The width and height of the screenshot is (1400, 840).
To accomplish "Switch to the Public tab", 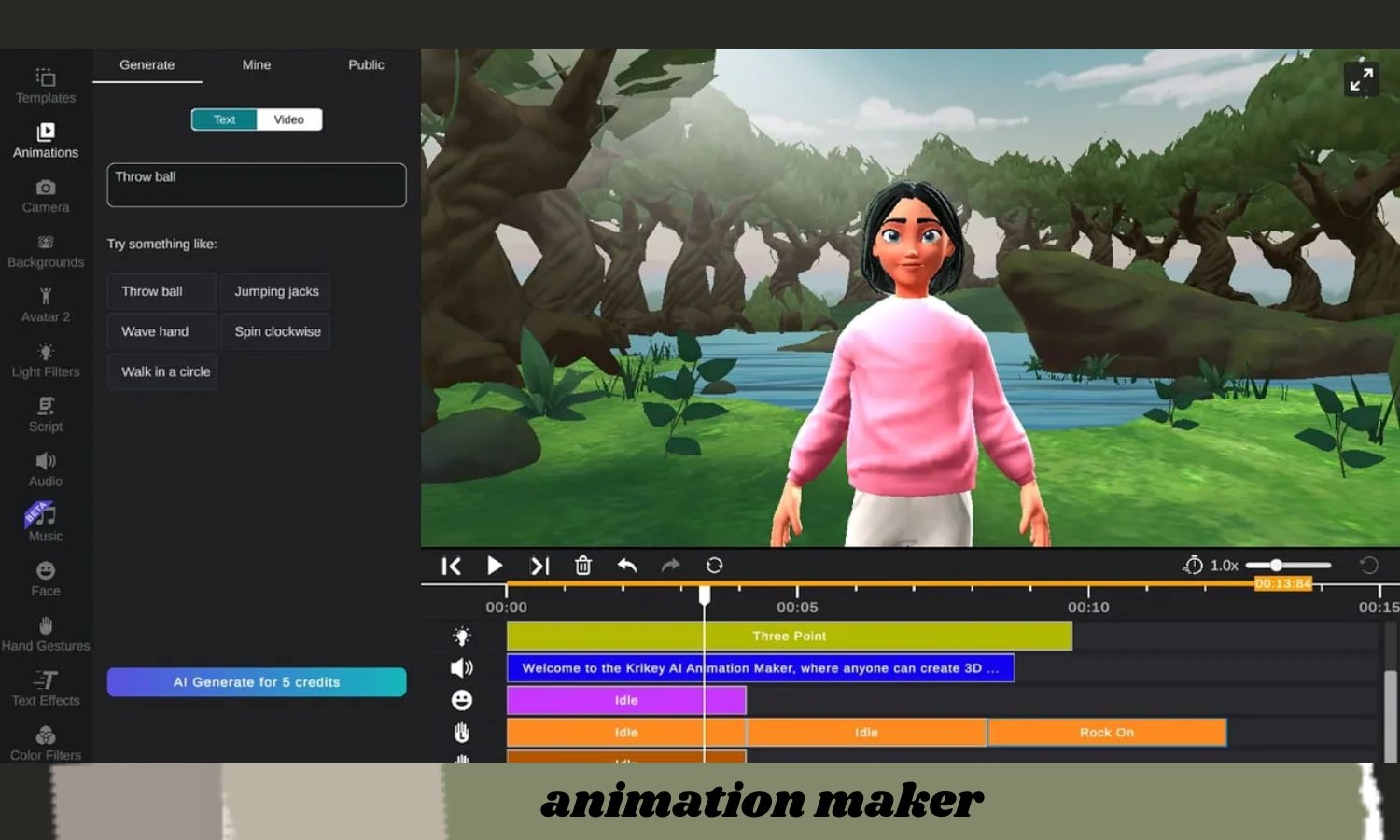I will [366, 65].
